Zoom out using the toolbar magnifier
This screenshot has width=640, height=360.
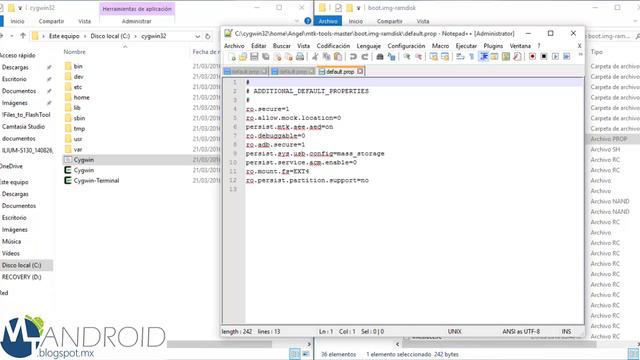tap(418, 57)
